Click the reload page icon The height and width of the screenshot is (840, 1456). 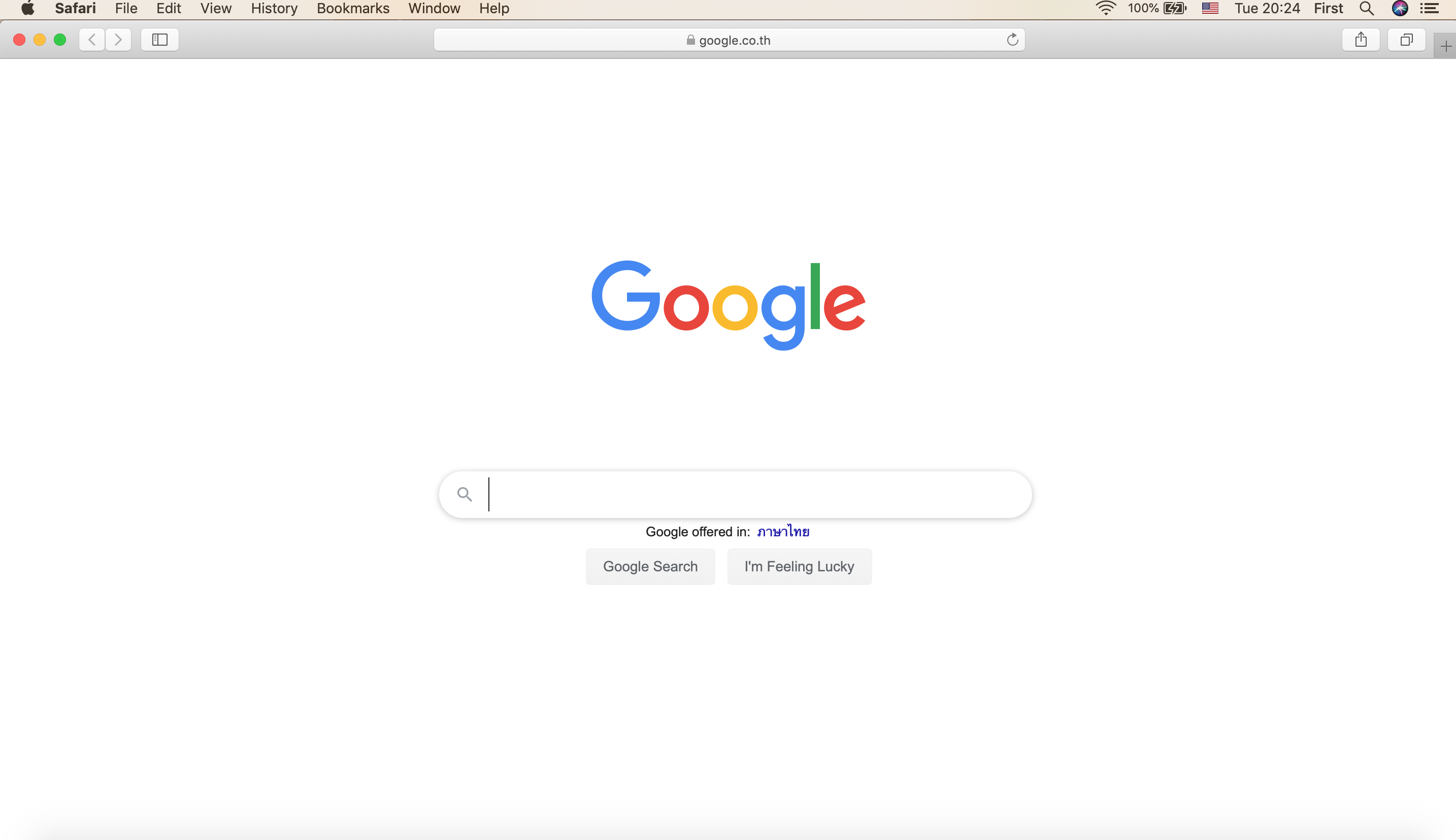click(x=1013, y=39)
